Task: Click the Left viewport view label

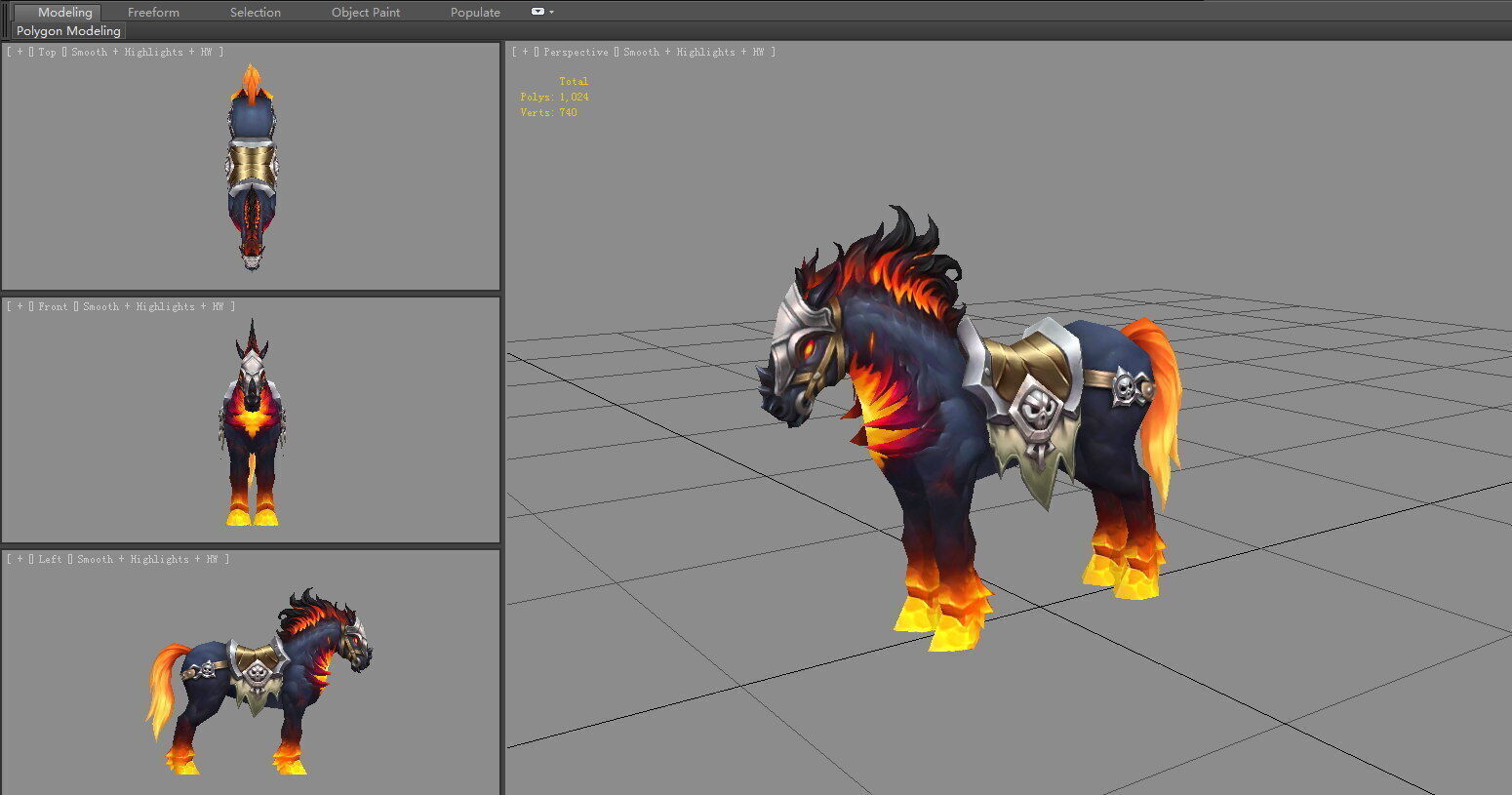Action: 50,559
